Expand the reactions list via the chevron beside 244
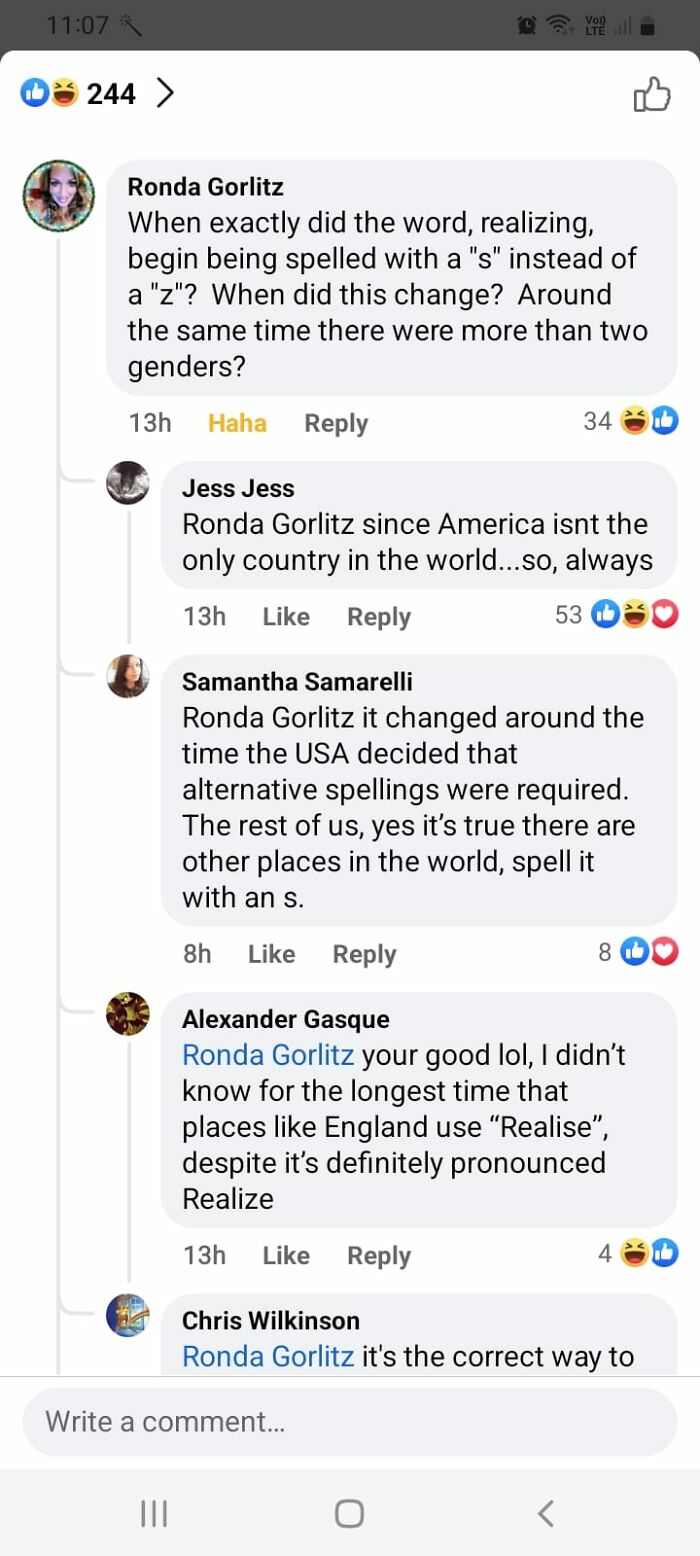Image resolution: width=700 pixels, height=1556 pixels. pyautogui.click(x=167, y=93)
